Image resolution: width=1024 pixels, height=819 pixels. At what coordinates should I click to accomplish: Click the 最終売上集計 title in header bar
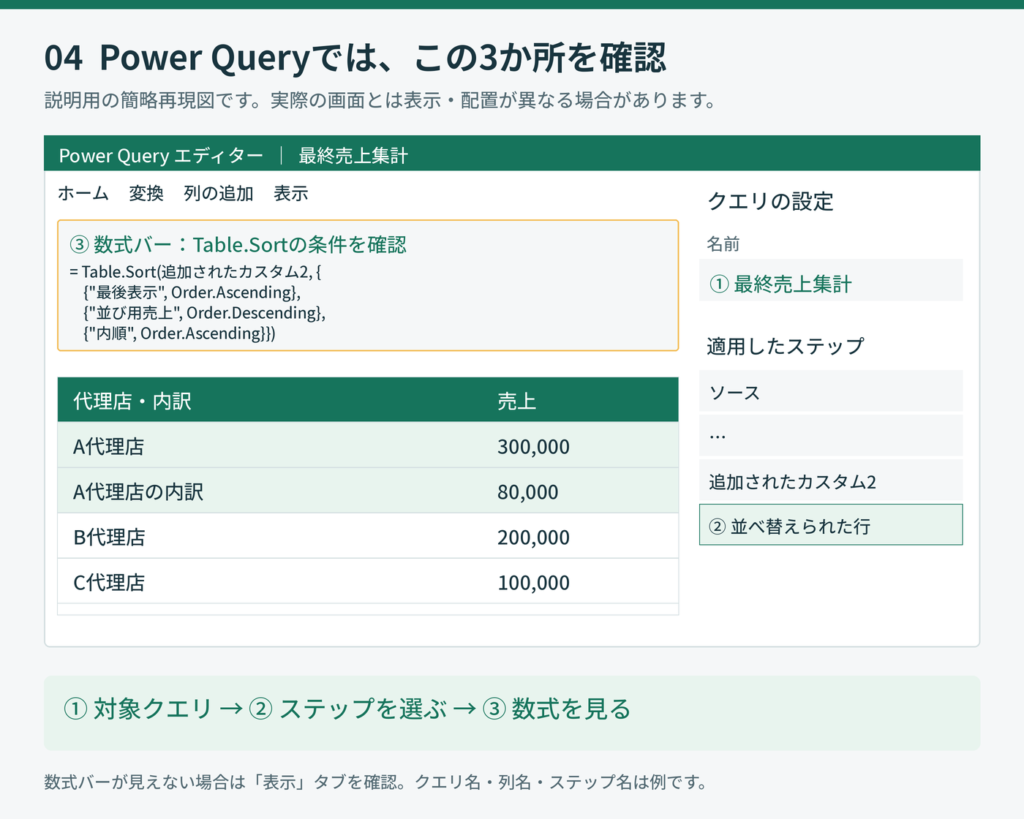point(353,155)
